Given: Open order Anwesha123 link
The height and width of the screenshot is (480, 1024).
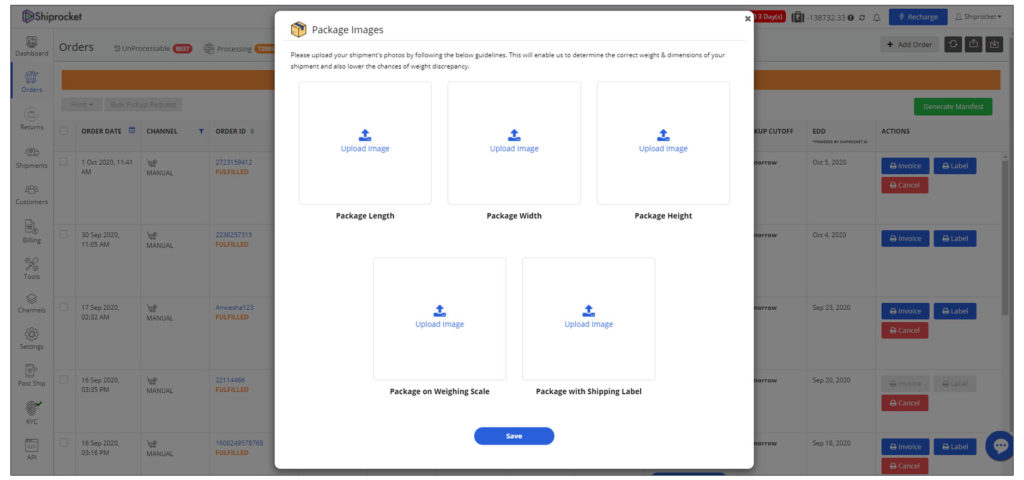Looking at the screenshot, I should click(x=232, y=307).
